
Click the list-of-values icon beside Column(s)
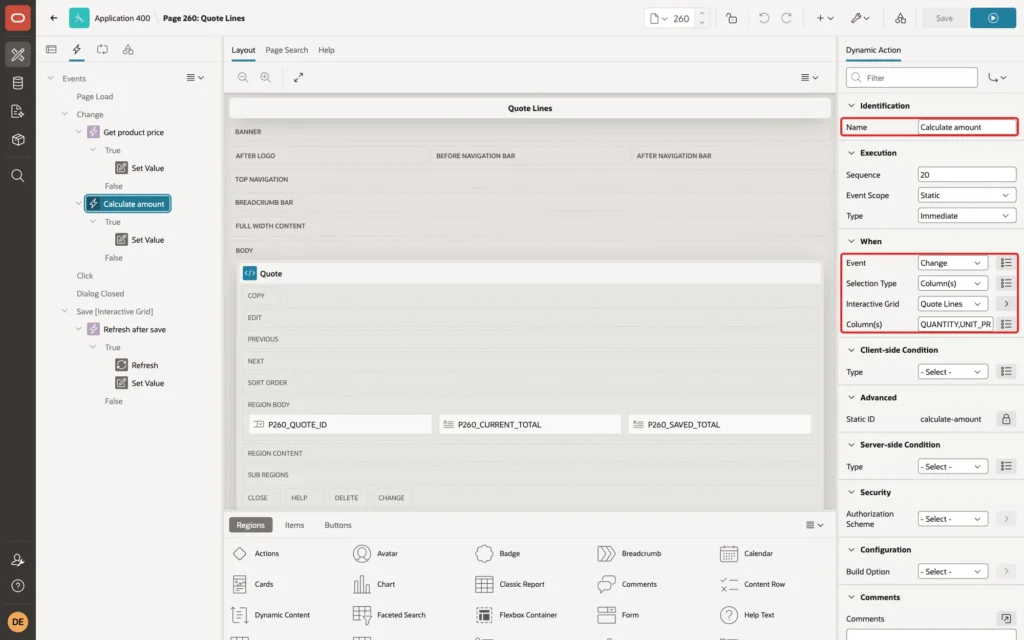click(1006, 324)
